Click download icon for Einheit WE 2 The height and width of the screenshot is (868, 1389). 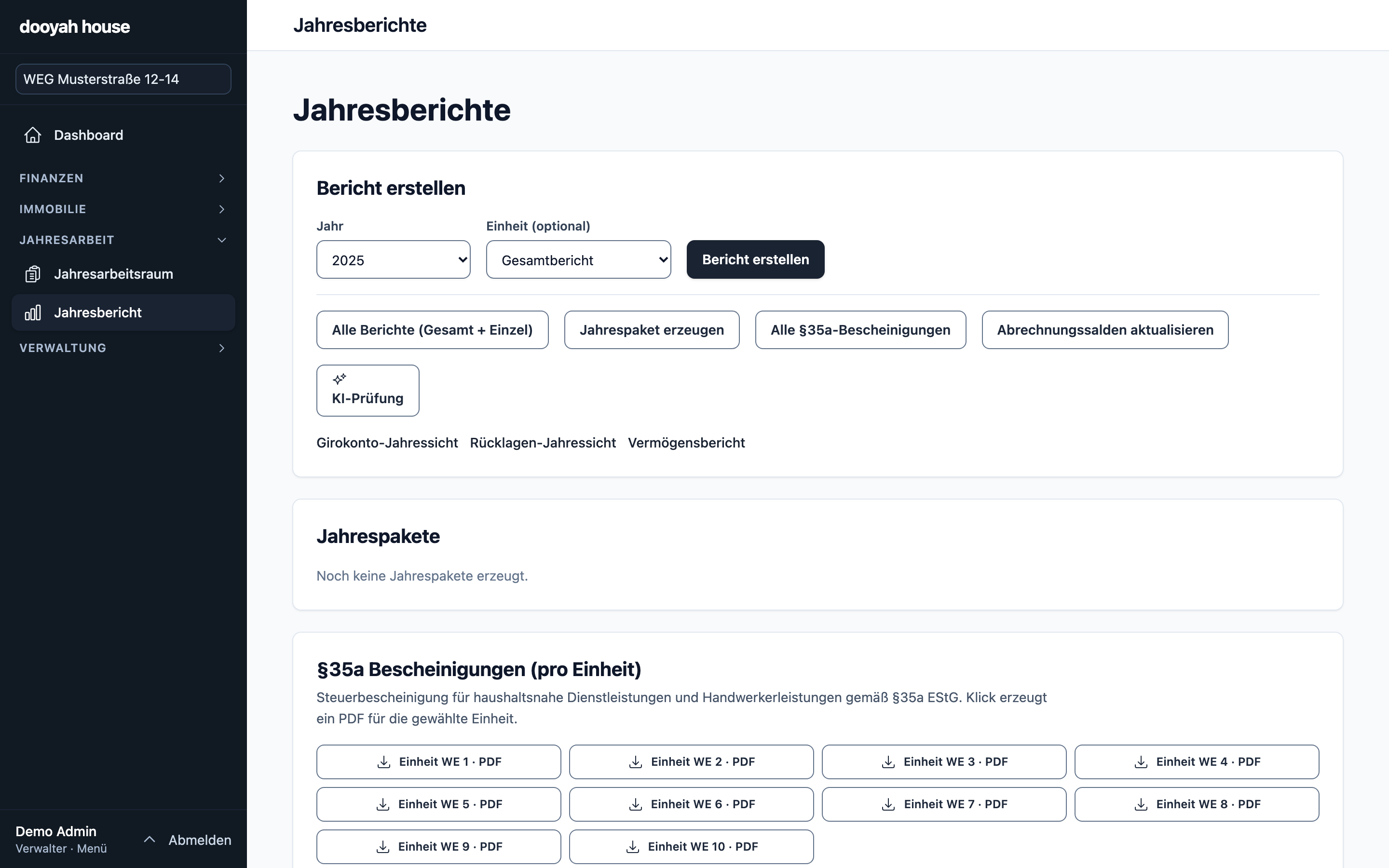635,762
